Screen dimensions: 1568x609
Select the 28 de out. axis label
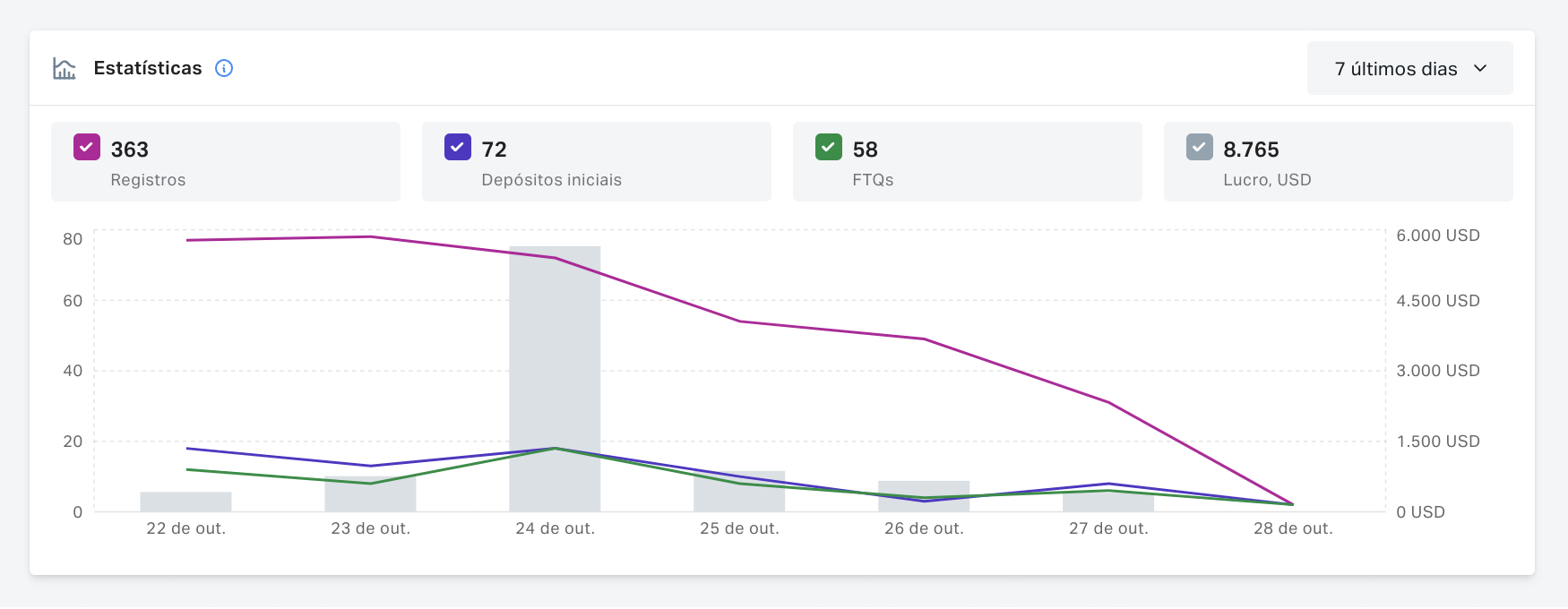tap(1293, 528)
